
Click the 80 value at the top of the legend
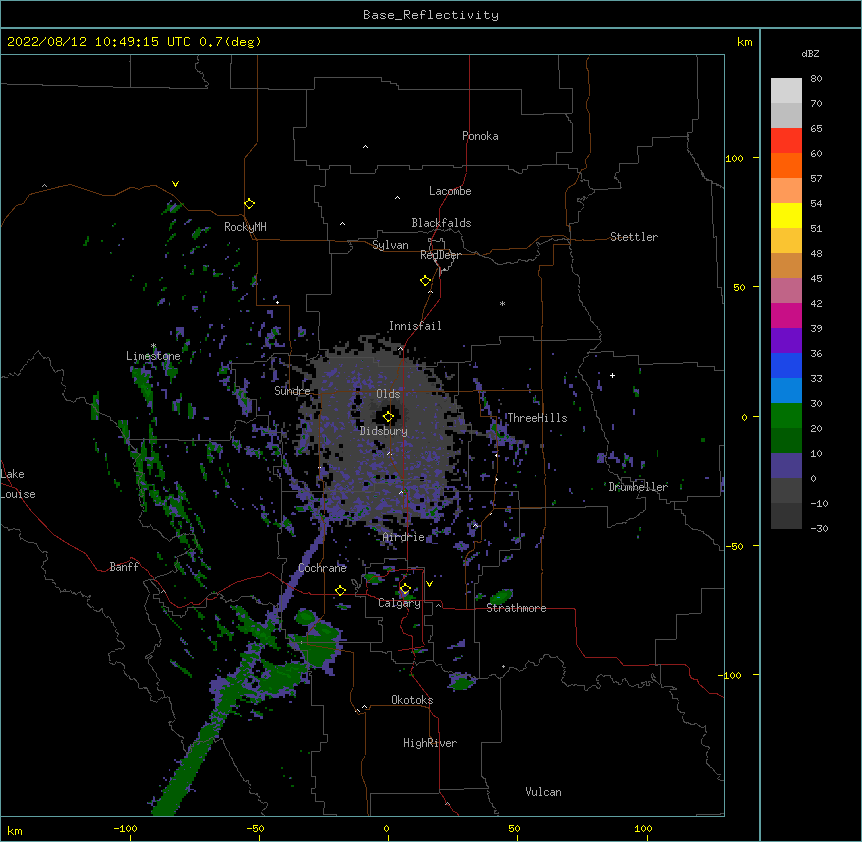[x=816, y=78]
